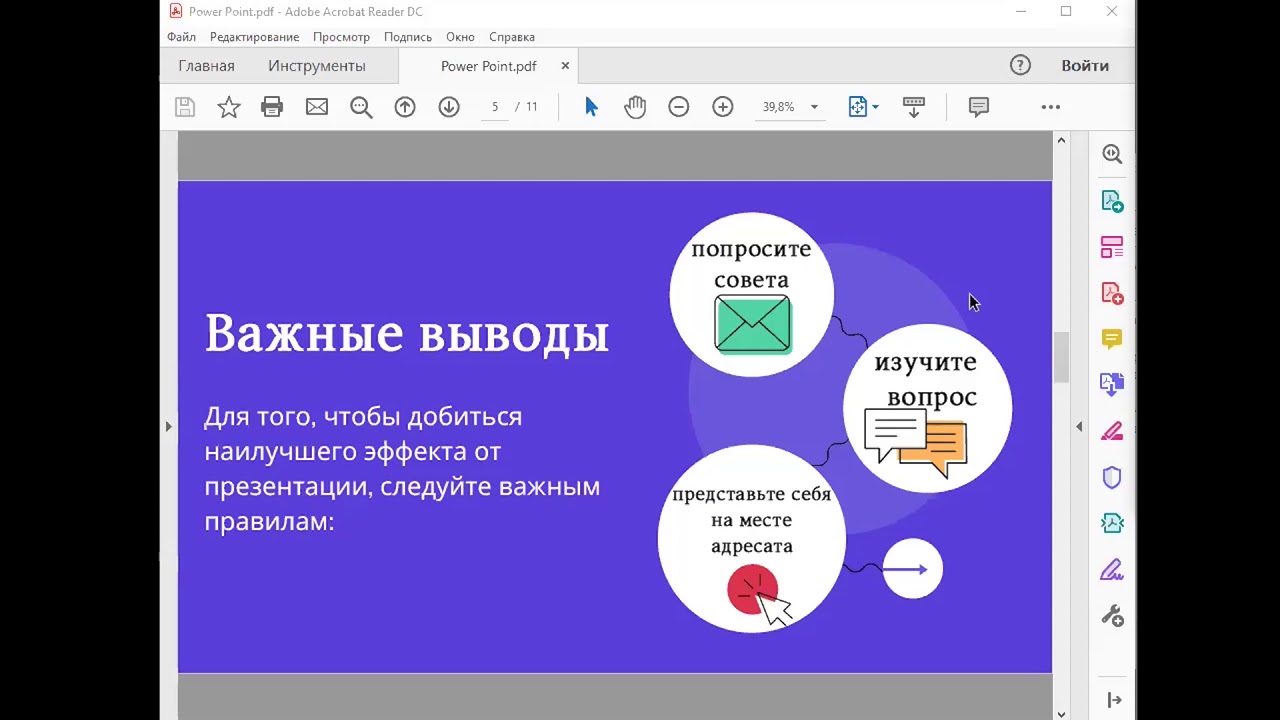
Task: Collapse right tools pane arrow icon
Action: click(1115, 700)
